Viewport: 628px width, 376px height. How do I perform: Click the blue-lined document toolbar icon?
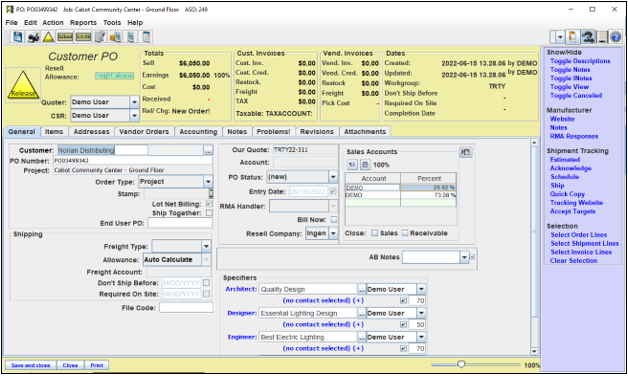pos(131,37)
